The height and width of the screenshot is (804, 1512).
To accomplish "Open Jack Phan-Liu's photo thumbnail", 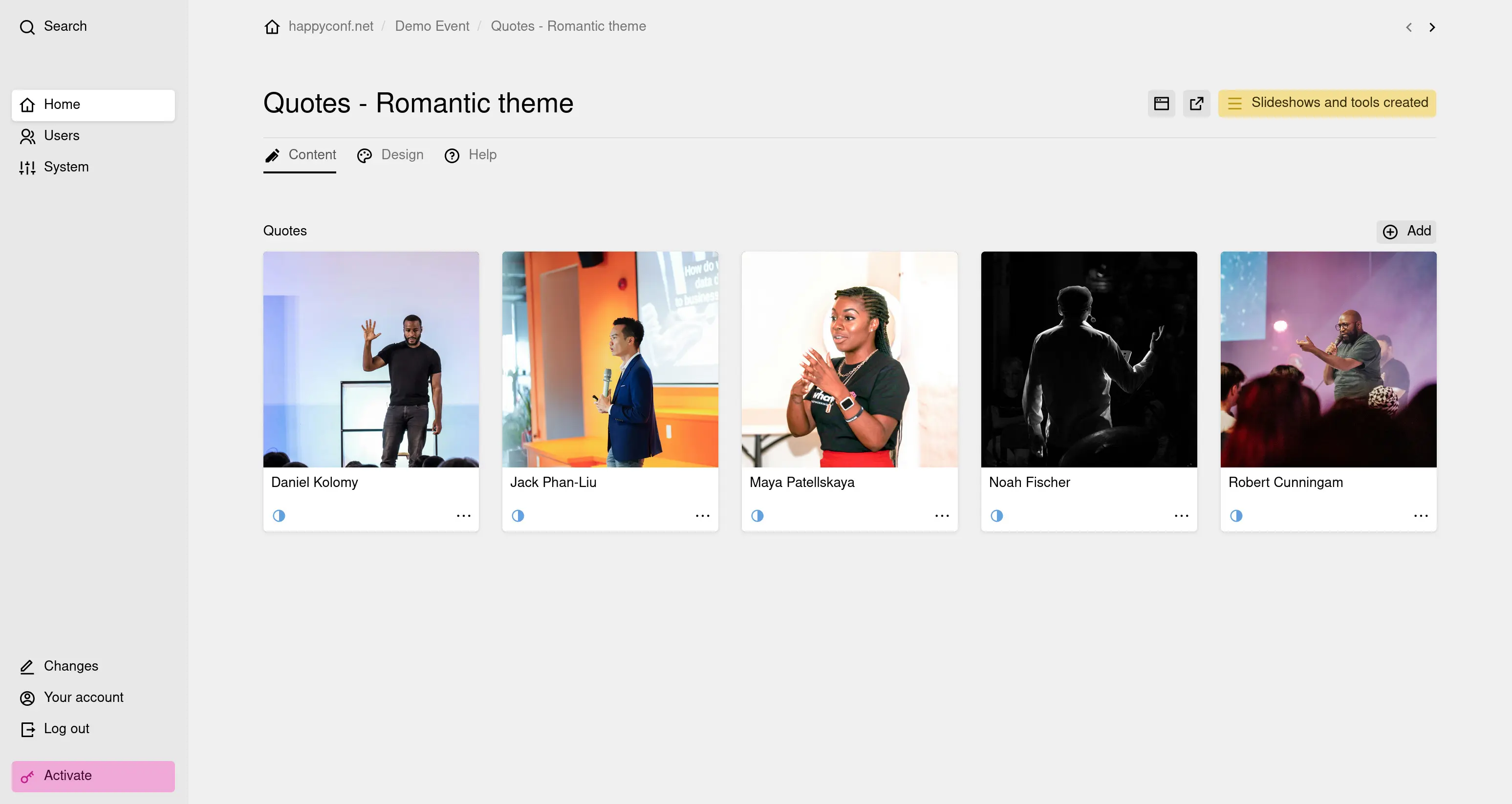I will (610, 359).
